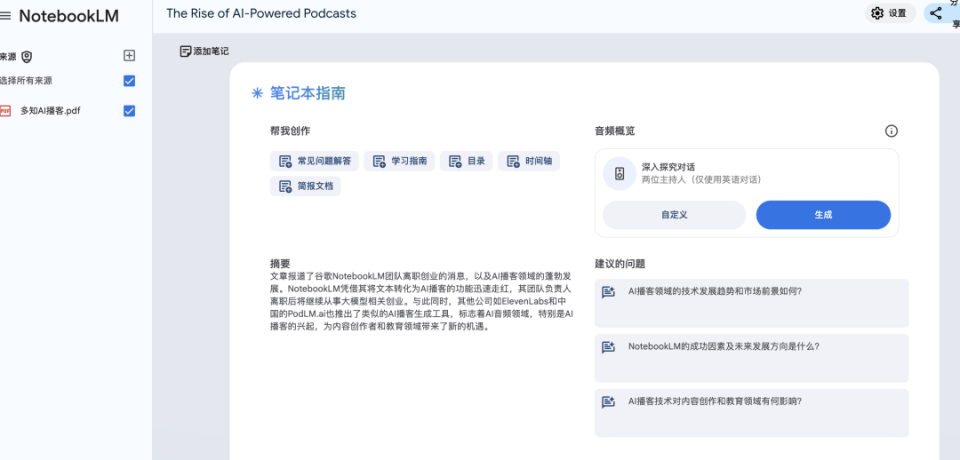The width and height of the screenshot is (960, 460).
Task: Click the 摘要 heading
Action: click(280, 263)
